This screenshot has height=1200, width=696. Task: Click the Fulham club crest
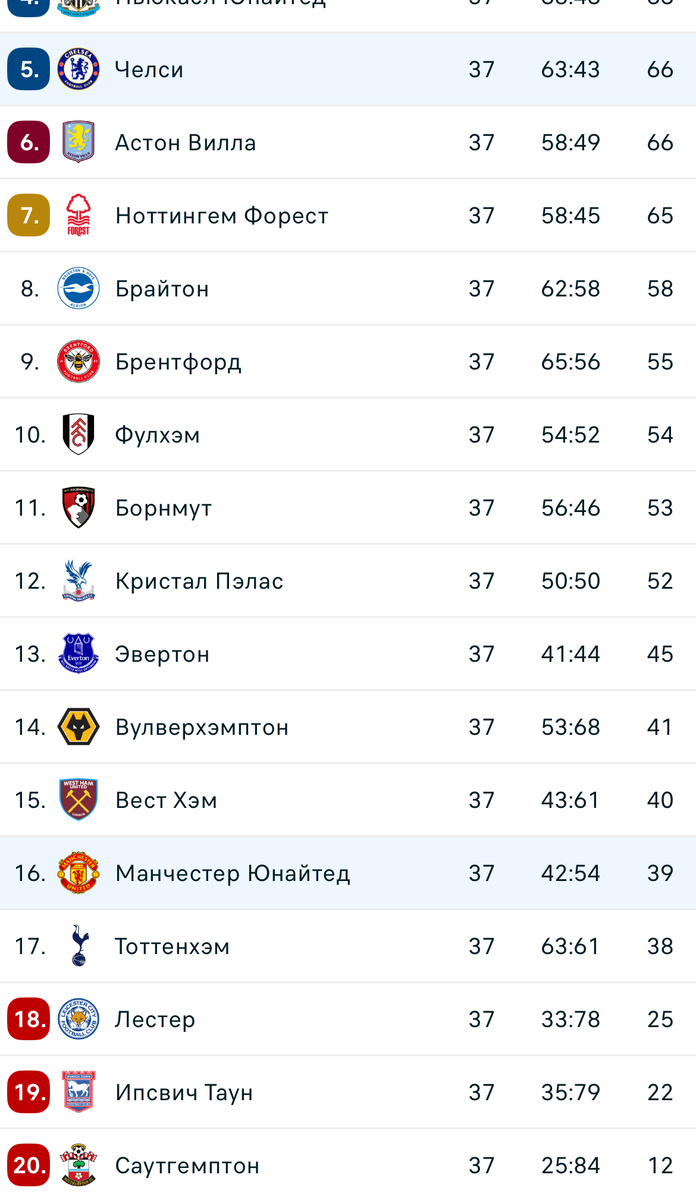point(76,434)
